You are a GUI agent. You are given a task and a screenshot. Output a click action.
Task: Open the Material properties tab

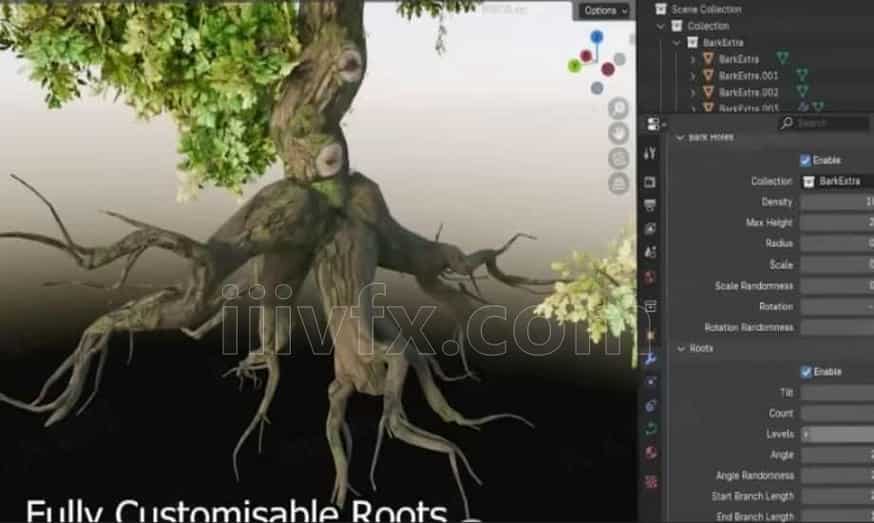[650, 453]
